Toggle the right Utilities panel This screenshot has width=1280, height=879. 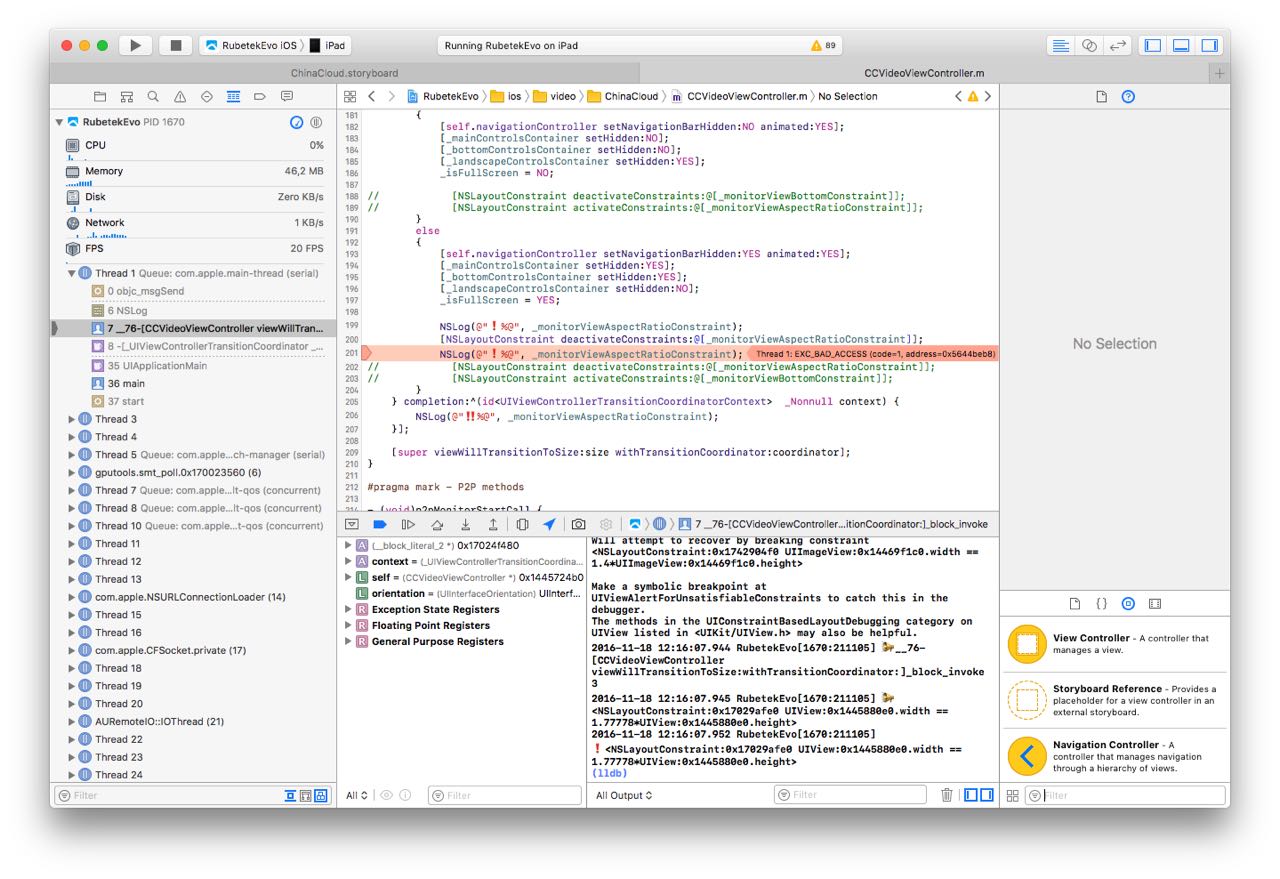click(x=1210, y=46)
